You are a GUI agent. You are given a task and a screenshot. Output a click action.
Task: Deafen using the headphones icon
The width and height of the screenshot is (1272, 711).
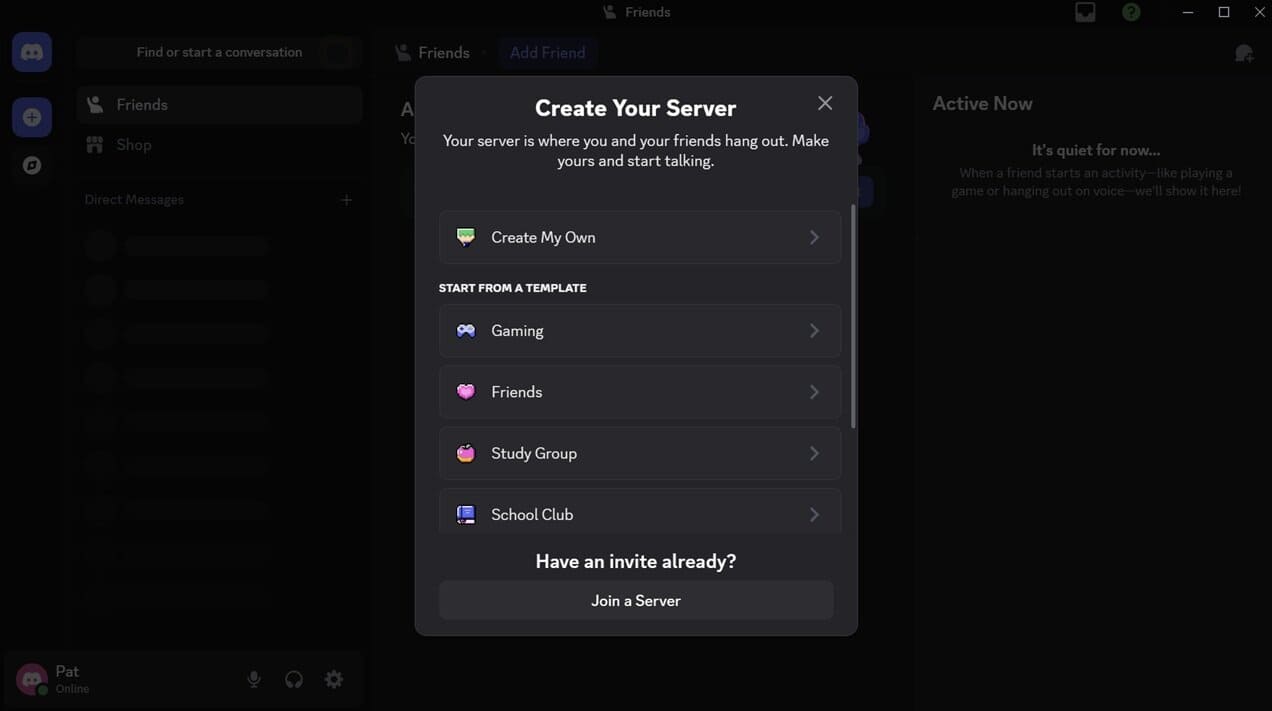click(294, 679)
